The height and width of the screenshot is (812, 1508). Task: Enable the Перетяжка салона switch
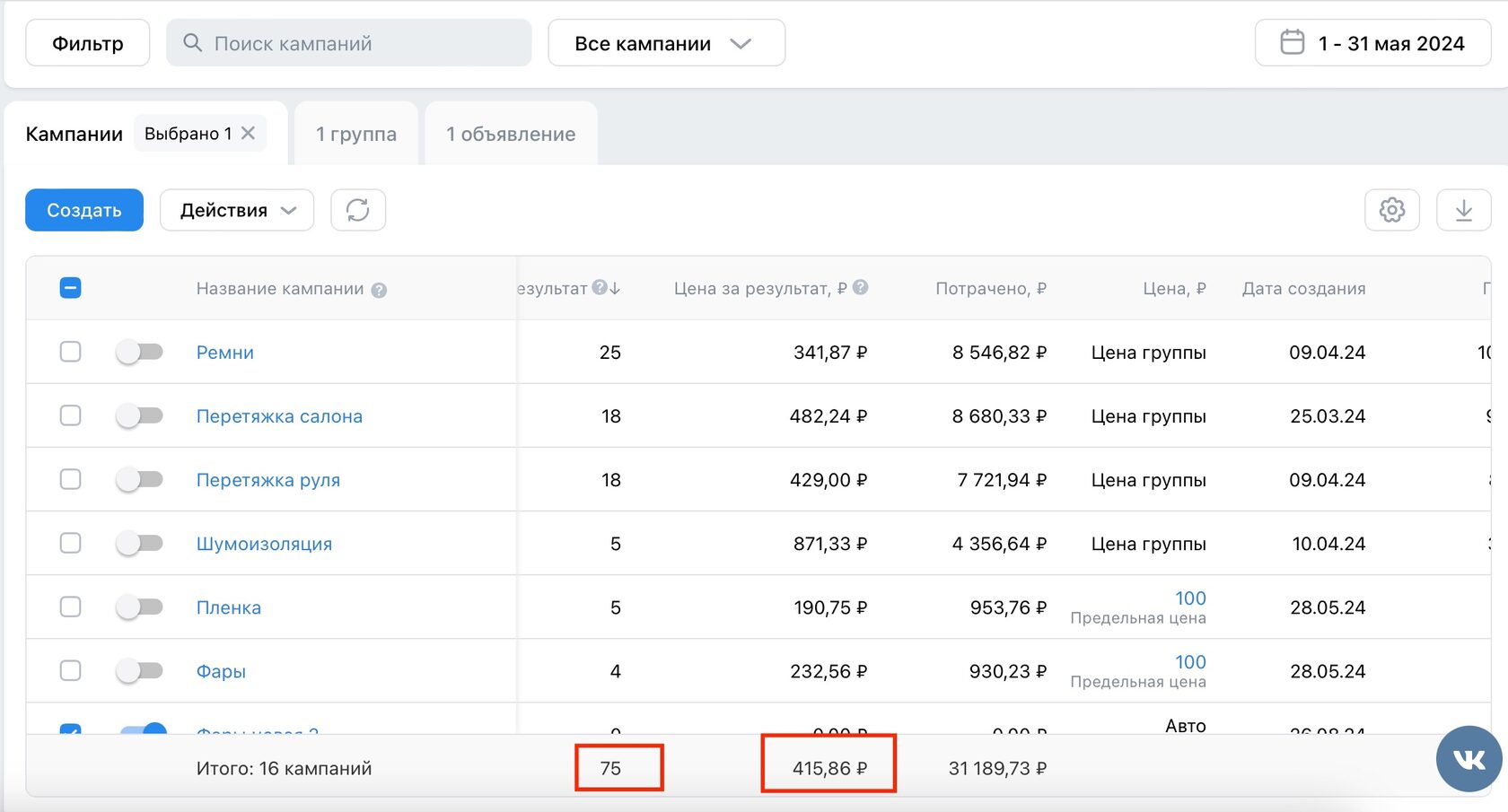click(139, 415)
